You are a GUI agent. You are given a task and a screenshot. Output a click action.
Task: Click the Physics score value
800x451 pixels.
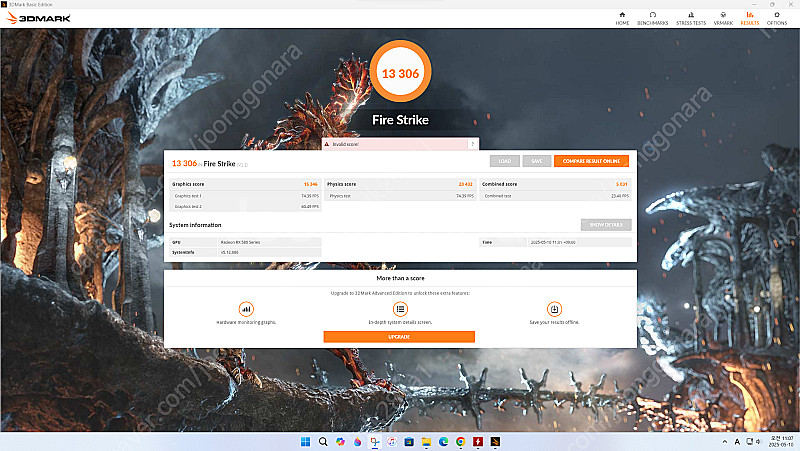click(465, 184)
